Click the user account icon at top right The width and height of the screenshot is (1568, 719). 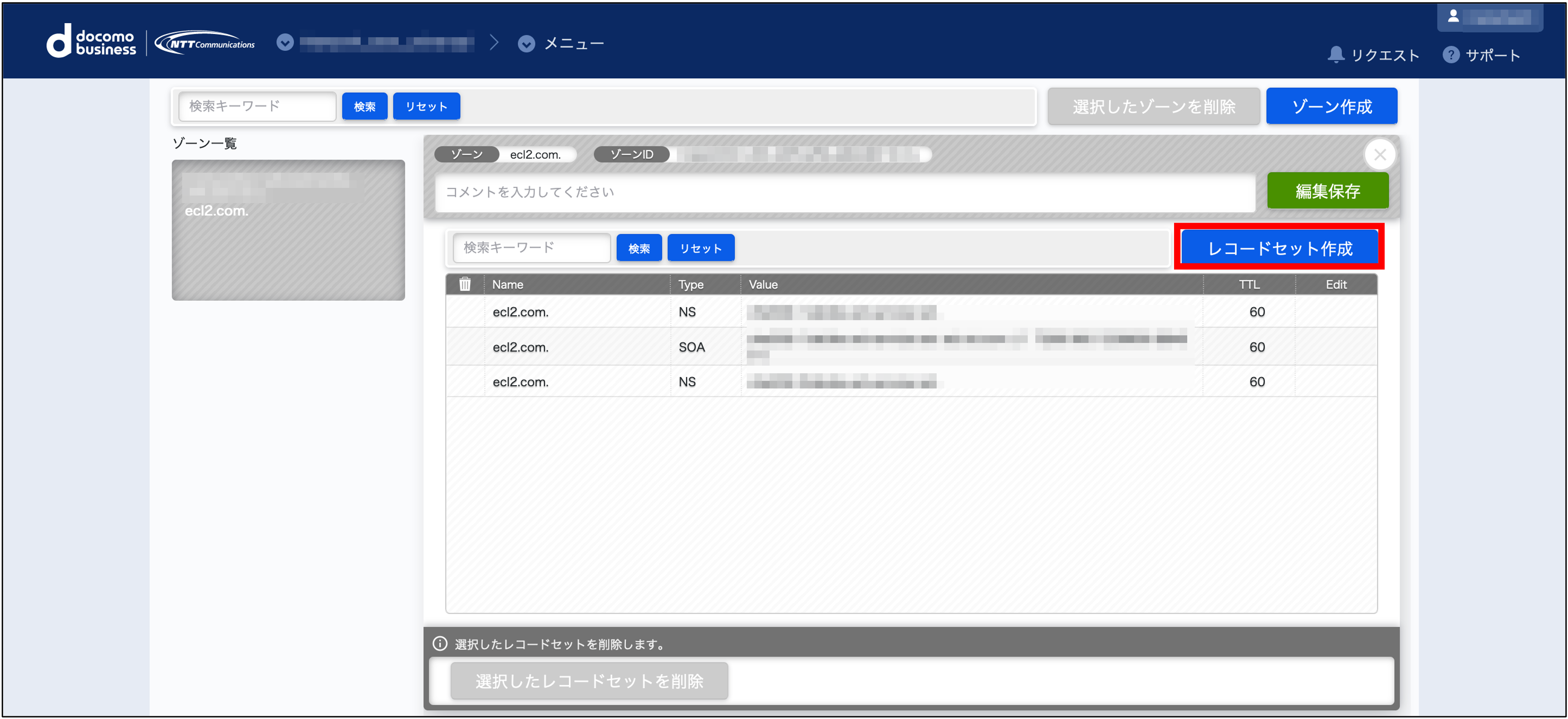point(1453,16)
